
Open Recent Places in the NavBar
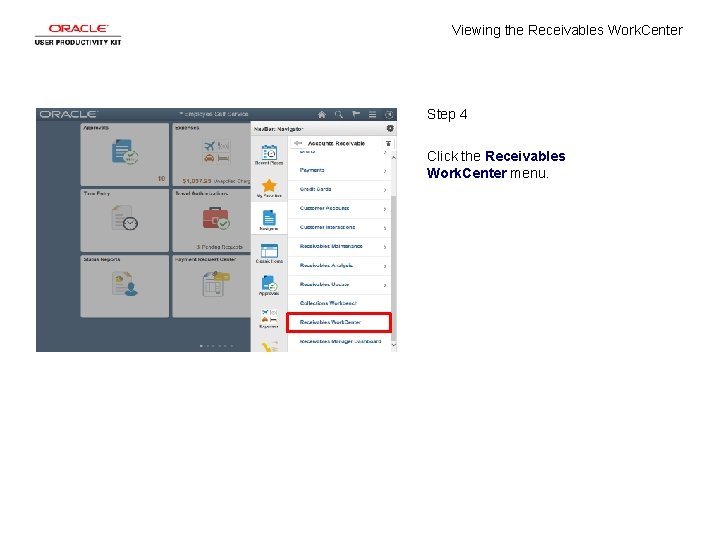pyautogui.click(x=269, y=155)
